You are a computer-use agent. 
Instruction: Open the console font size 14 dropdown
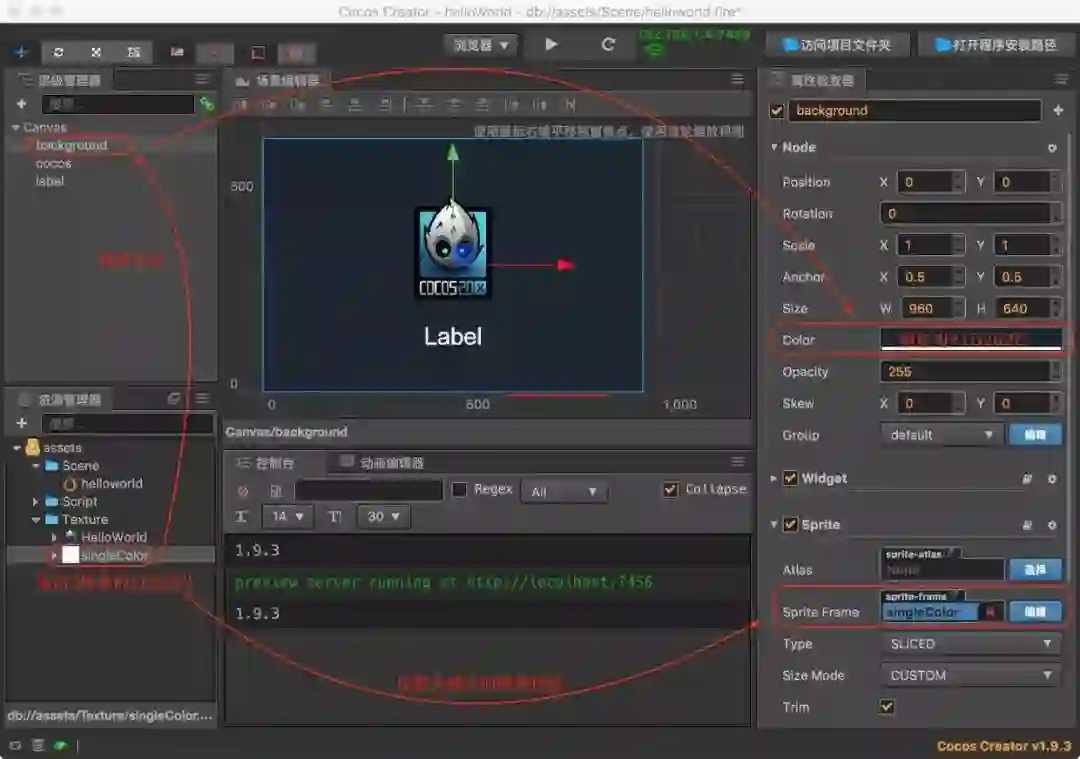tap(288, 517)
